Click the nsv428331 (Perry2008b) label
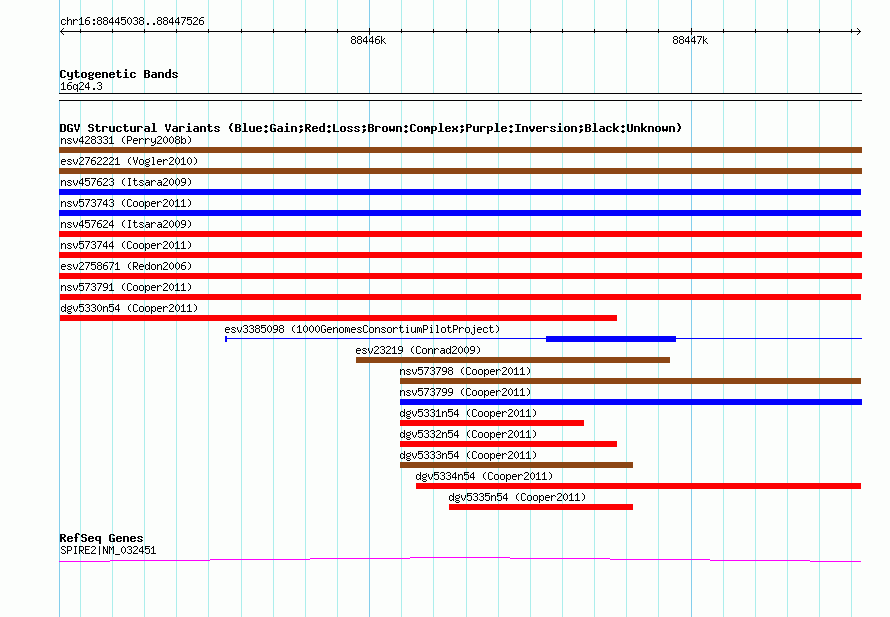Screen dimensions: 890x617 [126, 140]
